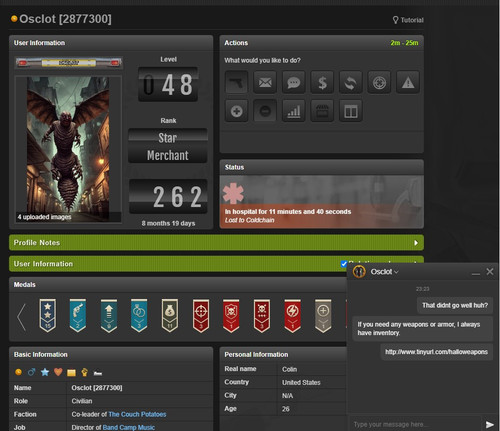Screen dimensions: 500x431
Task: Add to enemies list minus icon
Action: [x=265, y=111]
